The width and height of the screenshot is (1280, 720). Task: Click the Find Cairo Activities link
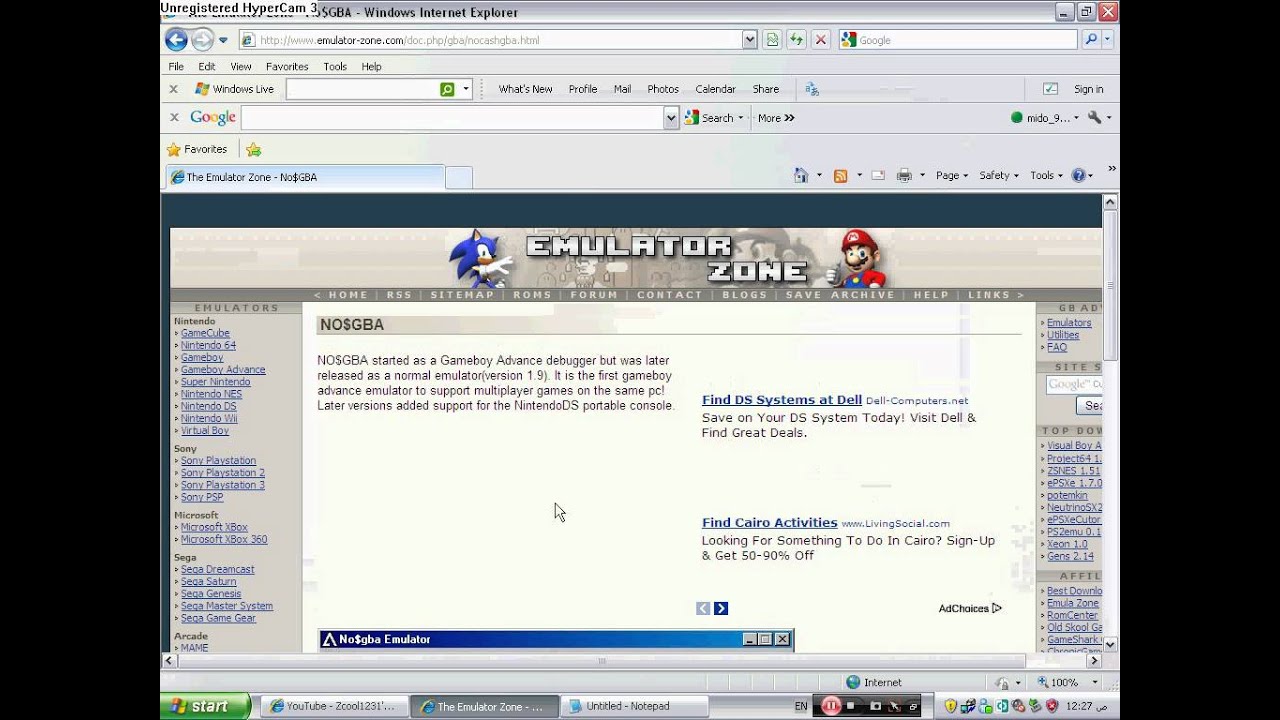(x=770, y=522)
